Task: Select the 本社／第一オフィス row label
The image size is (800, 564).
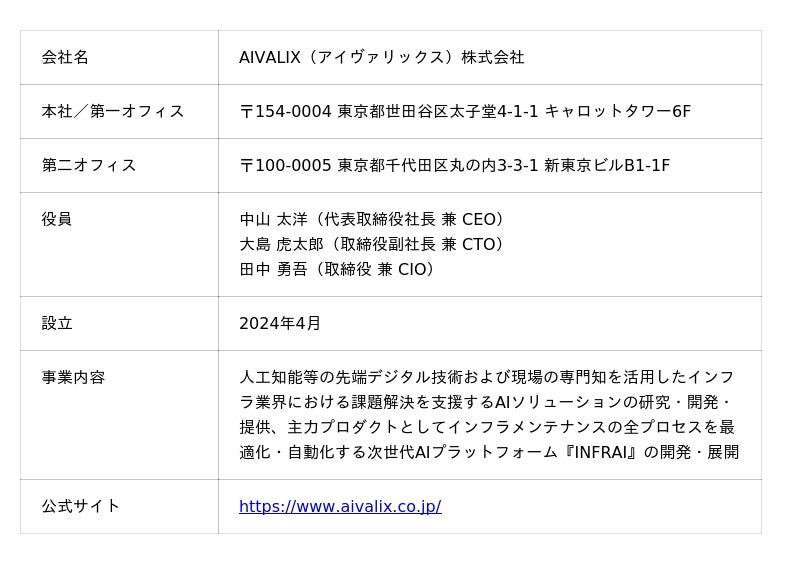Action: [x=113, y=112]
